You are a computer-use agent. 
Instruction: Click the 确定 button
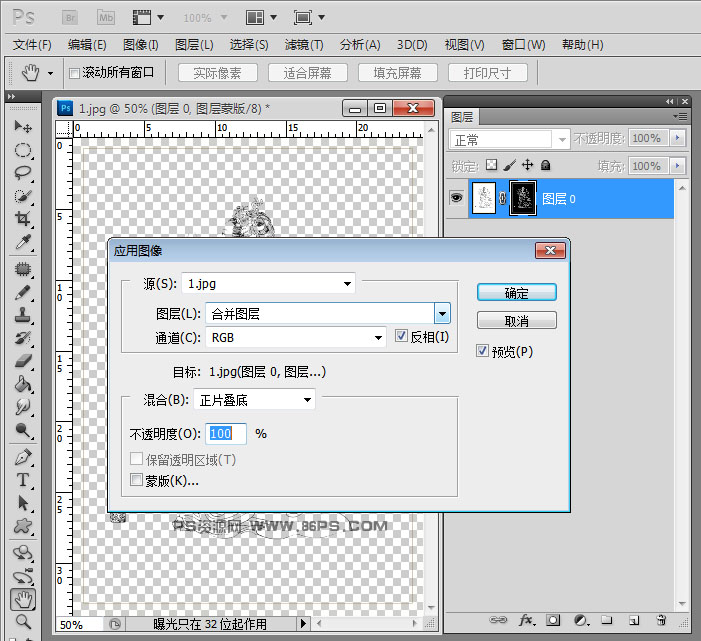tap(516, 293)
